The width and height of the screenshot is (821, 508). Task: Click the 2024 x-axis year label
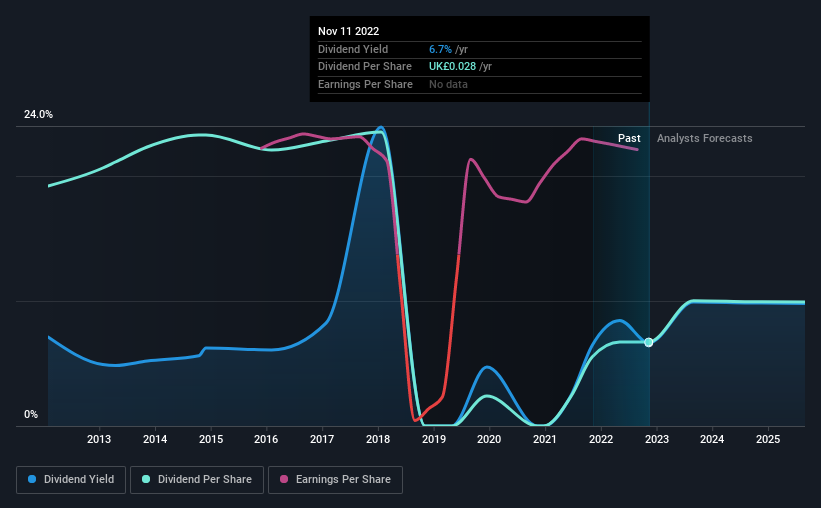click(712, 439)
